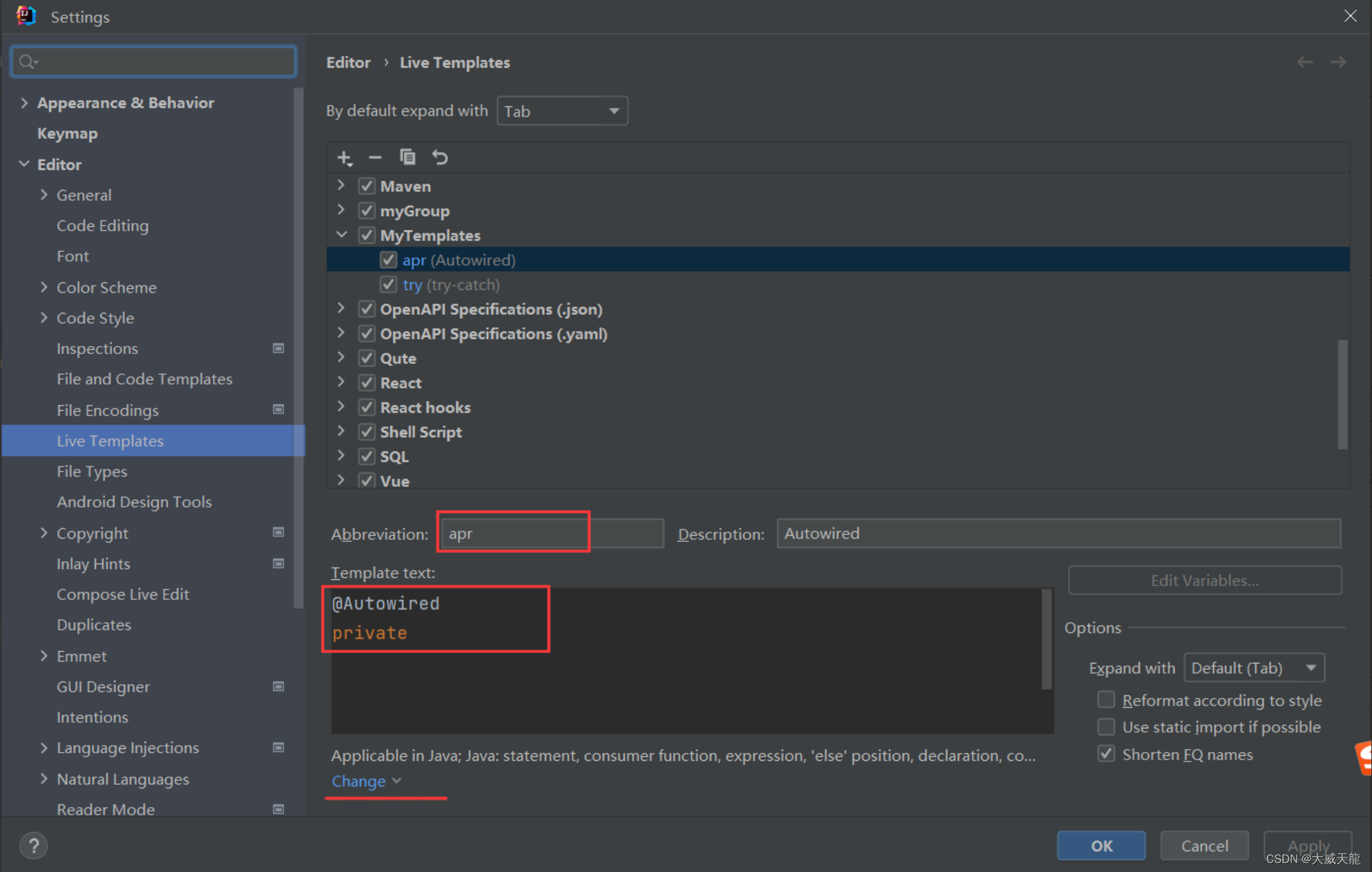The height and width of the screenshot is (872, 1372).
Task: Open the default expand with Tab dropdown
Action: pyautogui.click(x=562, y=111)
